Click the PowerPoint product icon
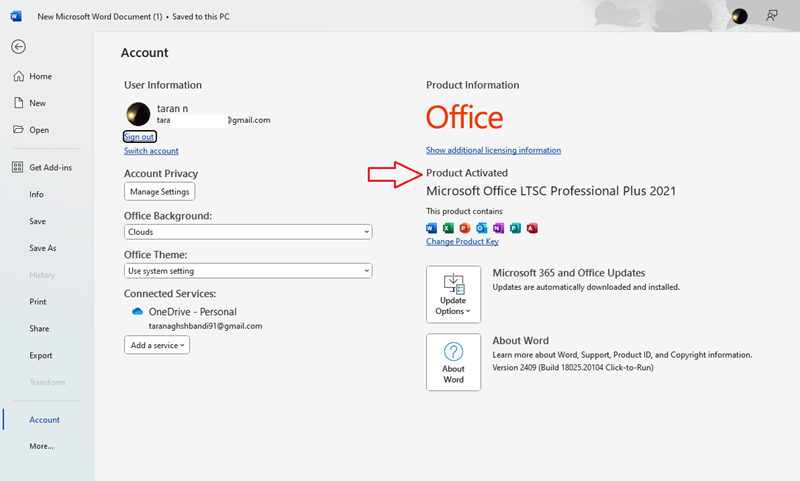This screenshot has height=481, width=800. tap(465, 228)
